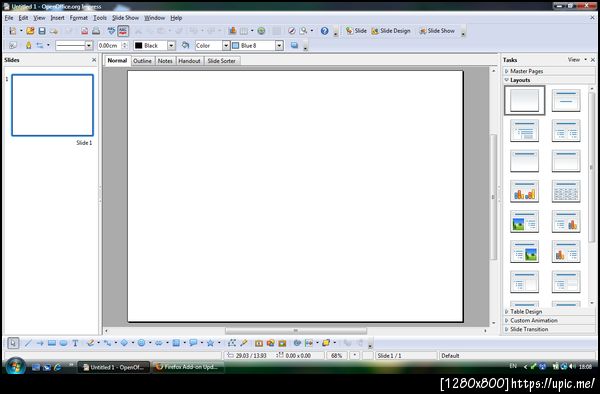Export directly as PDF icon
600x394 pixels.
tap(84, 31)
